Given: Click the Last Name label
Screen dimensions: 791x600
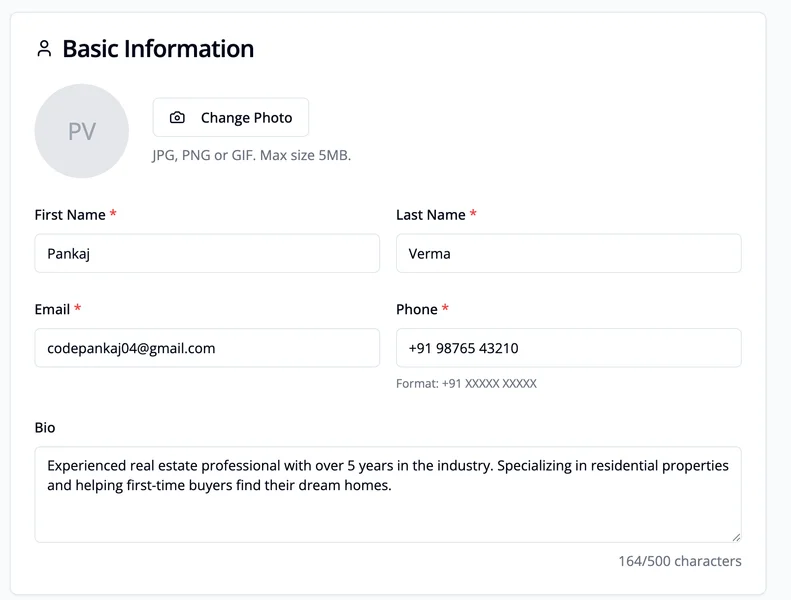Looking at the screenshot, I should tap(430, 215).
